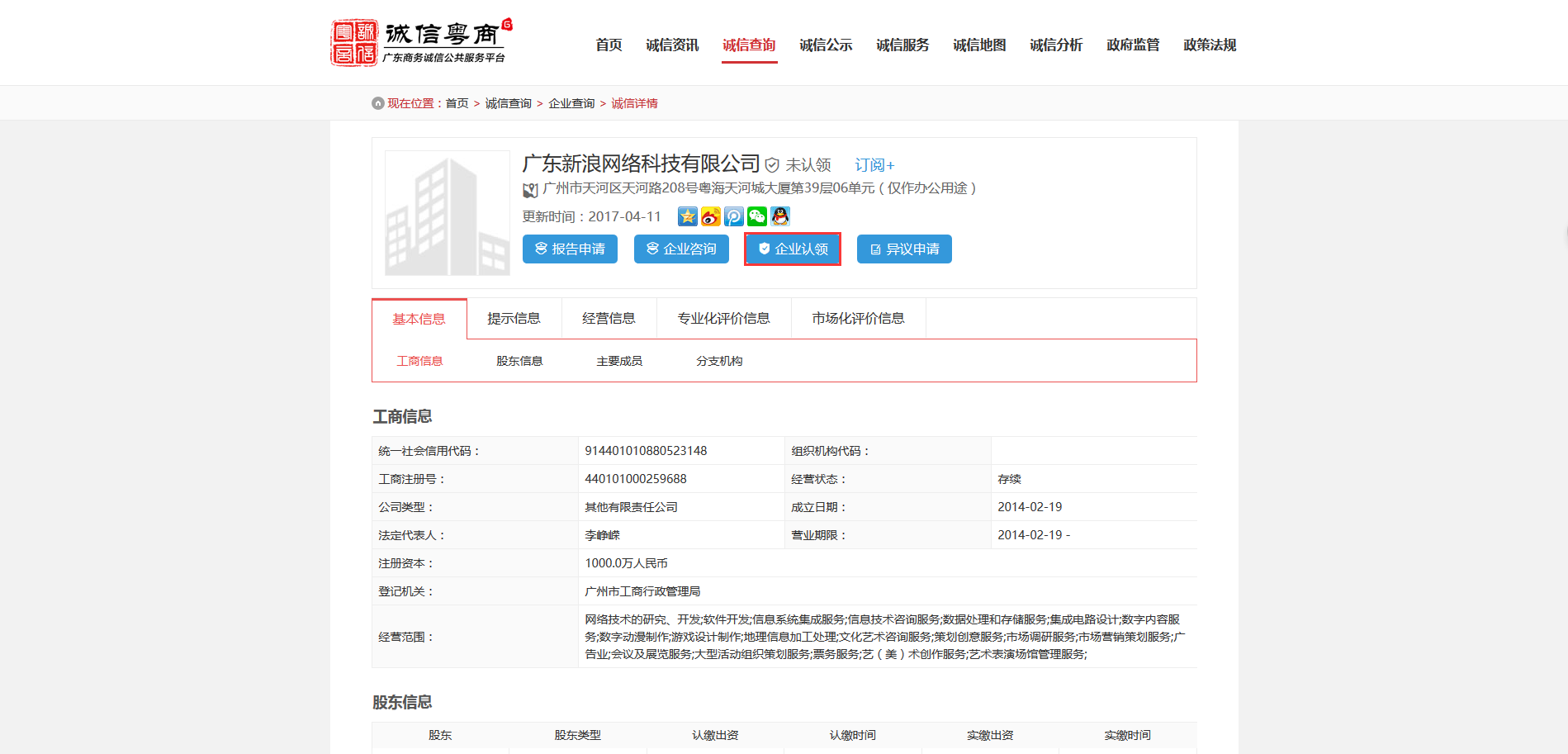Viewport: 1568px width, 754px height.
Task: Select the 主要成员 sub-tab
Action: [619, 361]
